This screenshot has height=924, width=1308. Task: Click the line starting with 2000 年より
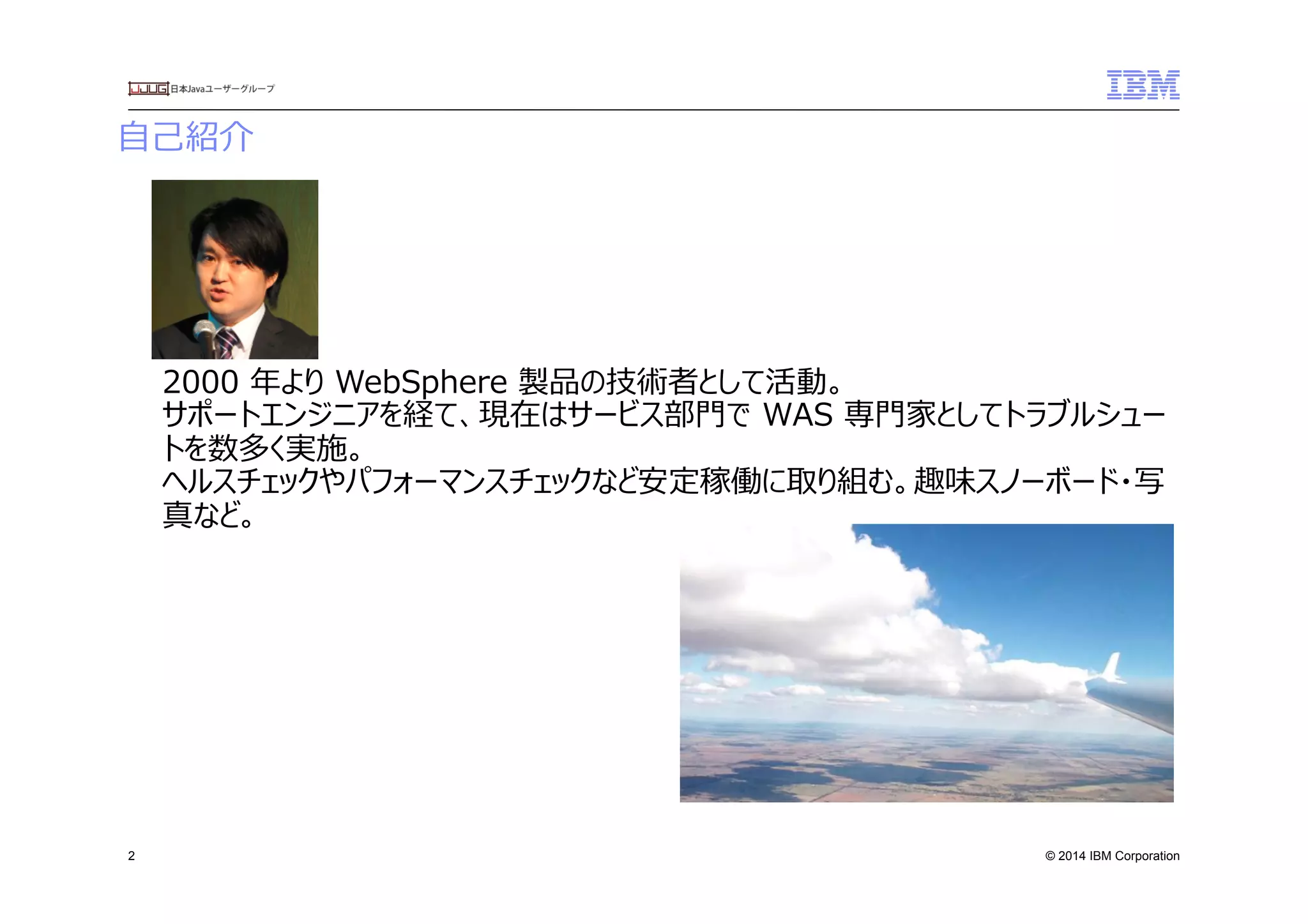click(501, 382)
